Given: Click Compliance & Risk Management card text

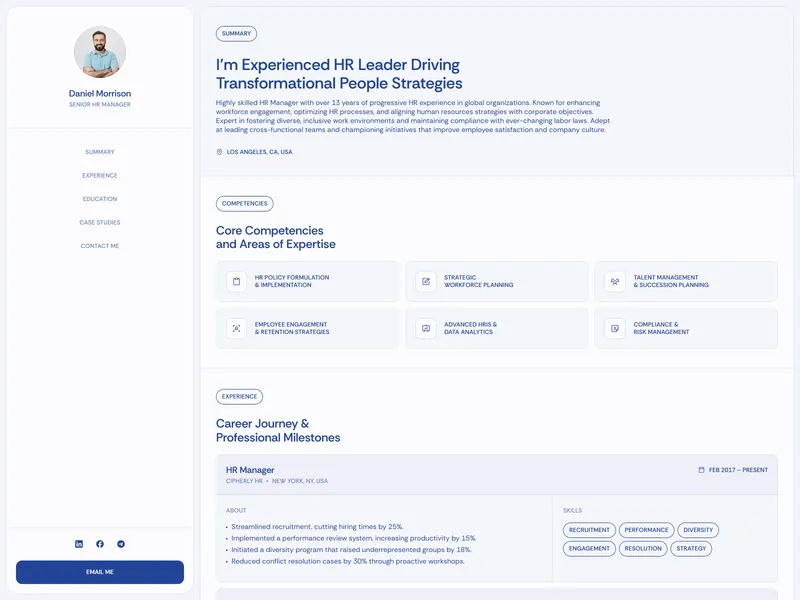Looking at the screenshot, I should pos(661,328).
